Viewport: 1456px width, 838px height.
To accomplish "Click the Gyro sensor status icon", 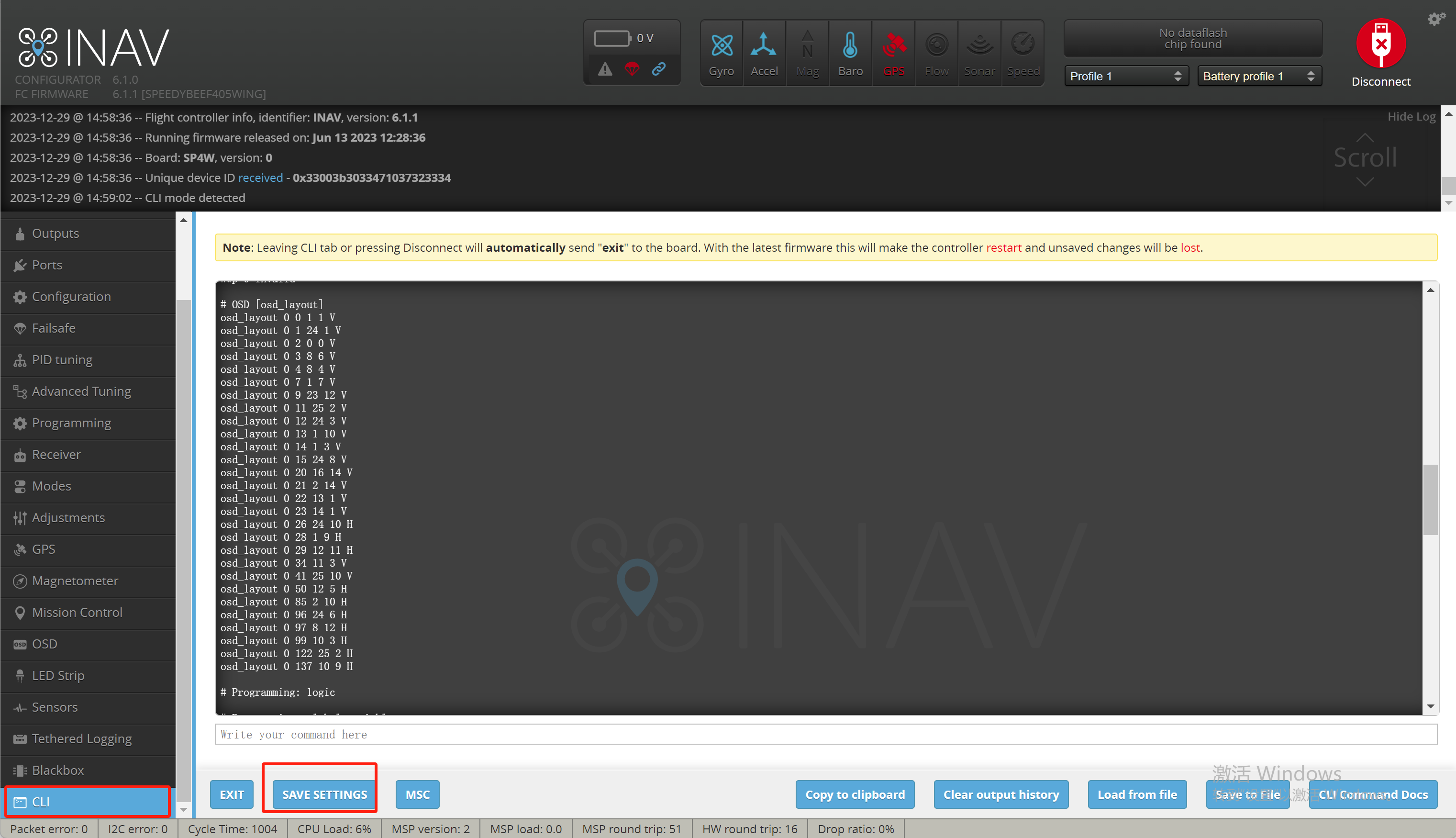I will click(722, 53).
